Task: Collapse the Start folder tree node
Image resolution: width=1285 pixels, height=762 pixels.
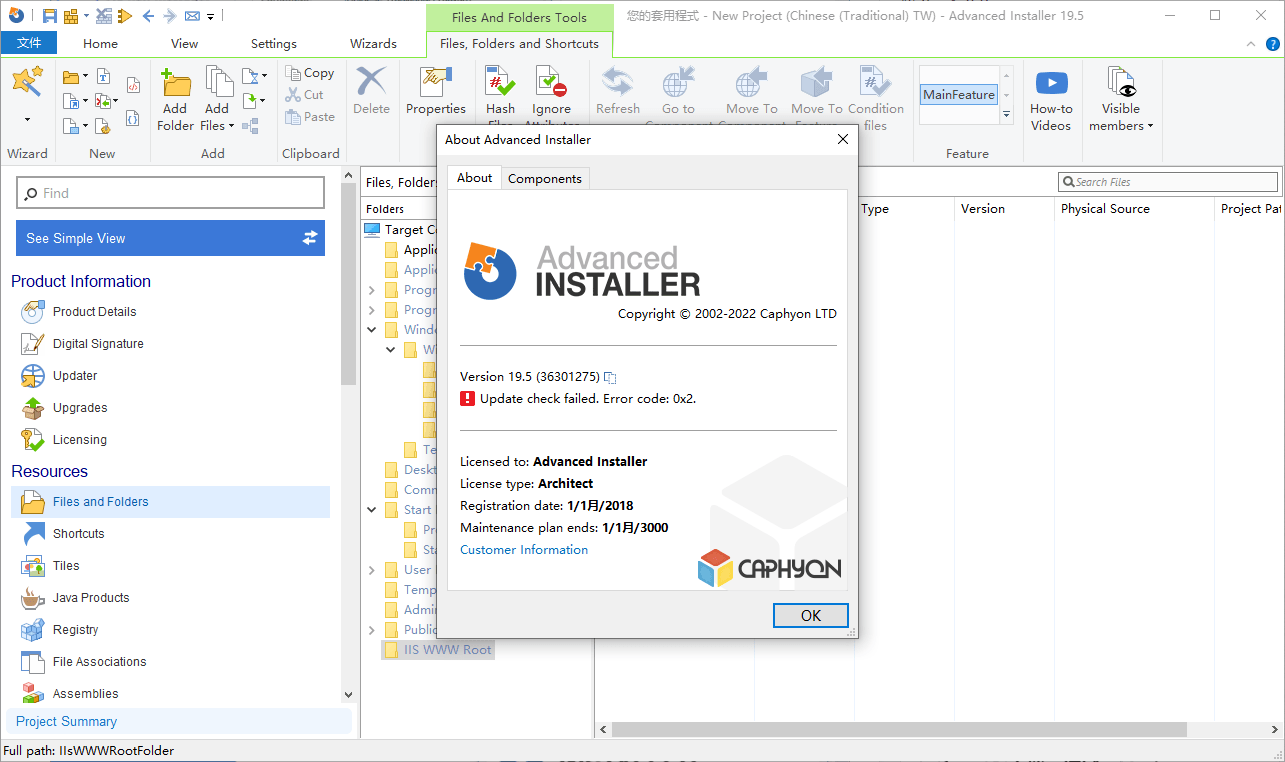Action: [x=372, y=510]
